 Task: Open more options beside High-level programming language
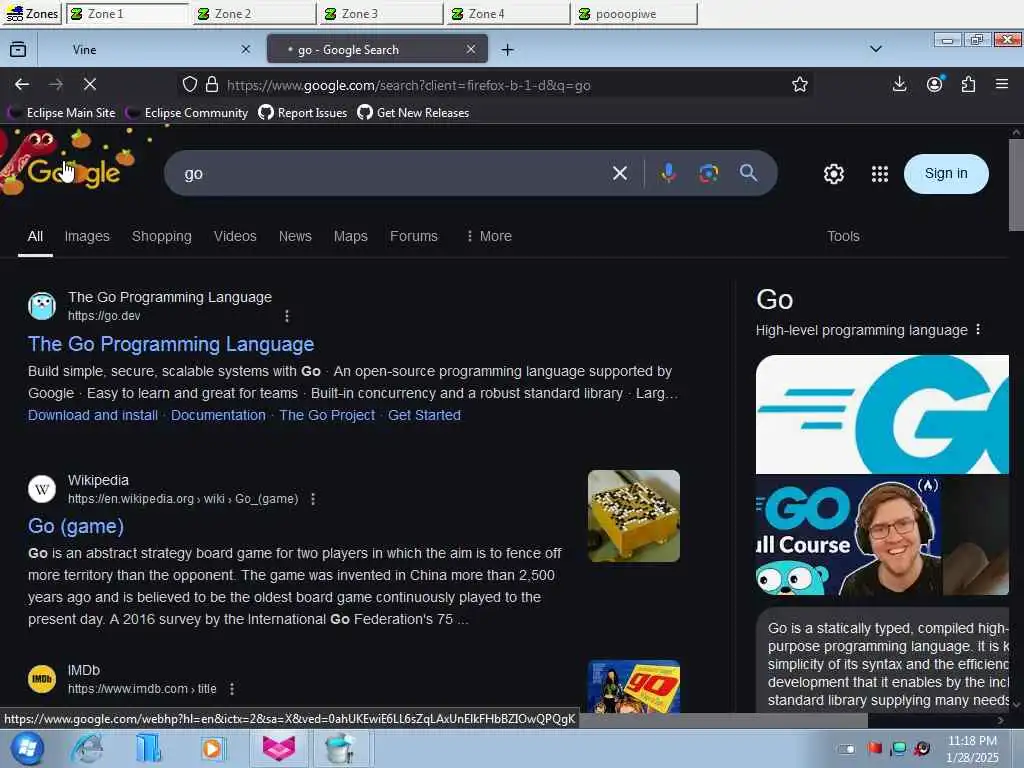pyautogui.click(x=978, y=330)
